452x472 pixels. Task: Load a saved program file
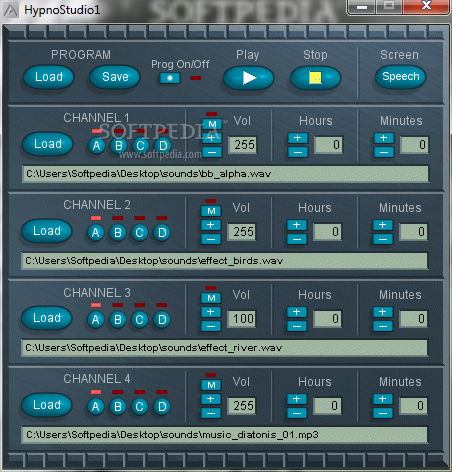[x=49, y=77]
